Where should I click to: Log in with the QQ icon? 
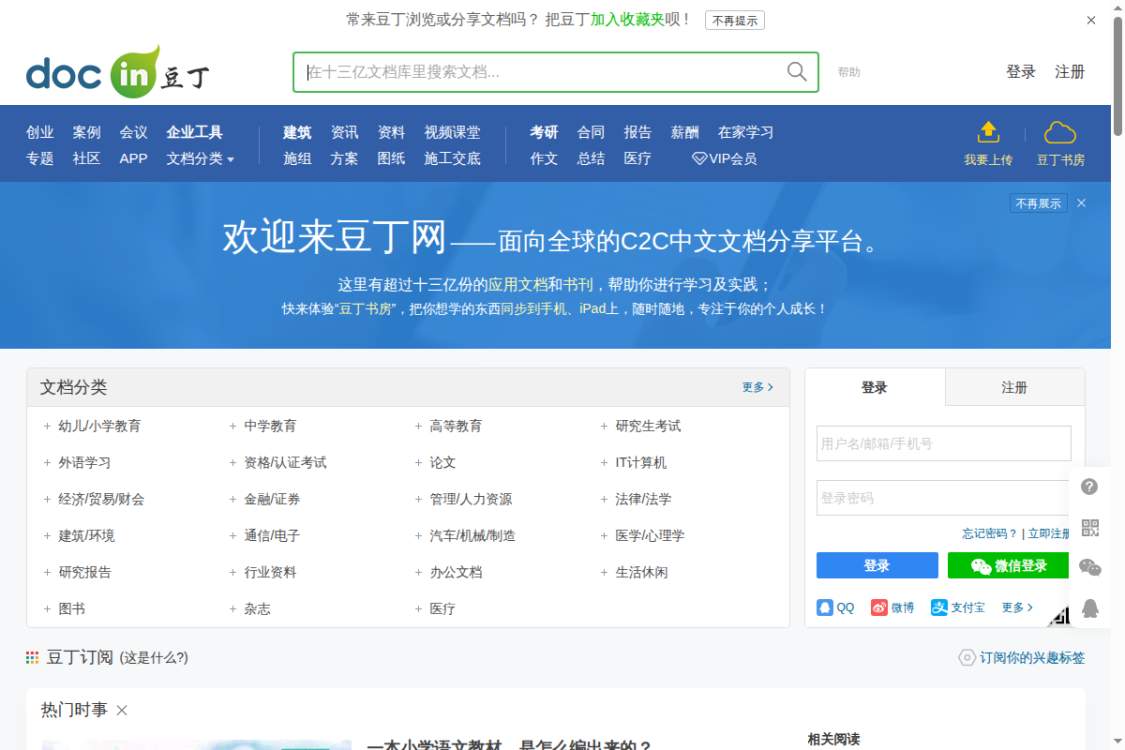pos(825,608)
